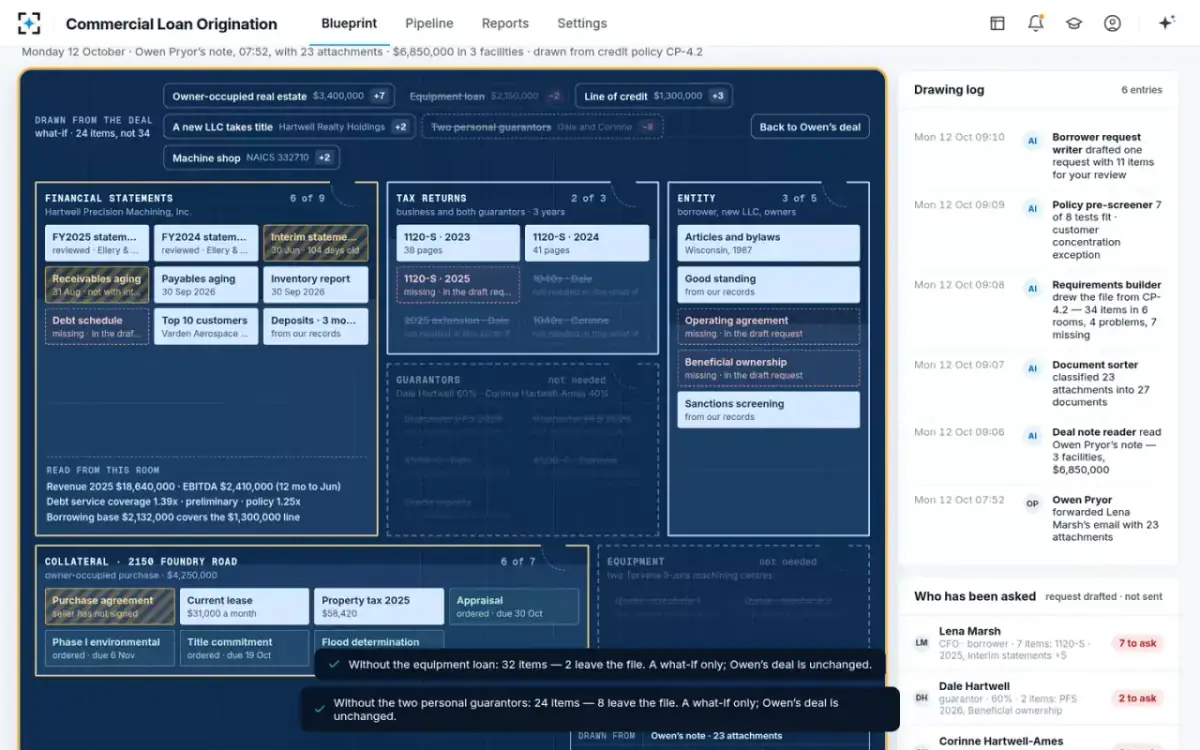
Task: Open the Interim statements document card
Action: tap(316, 243)
